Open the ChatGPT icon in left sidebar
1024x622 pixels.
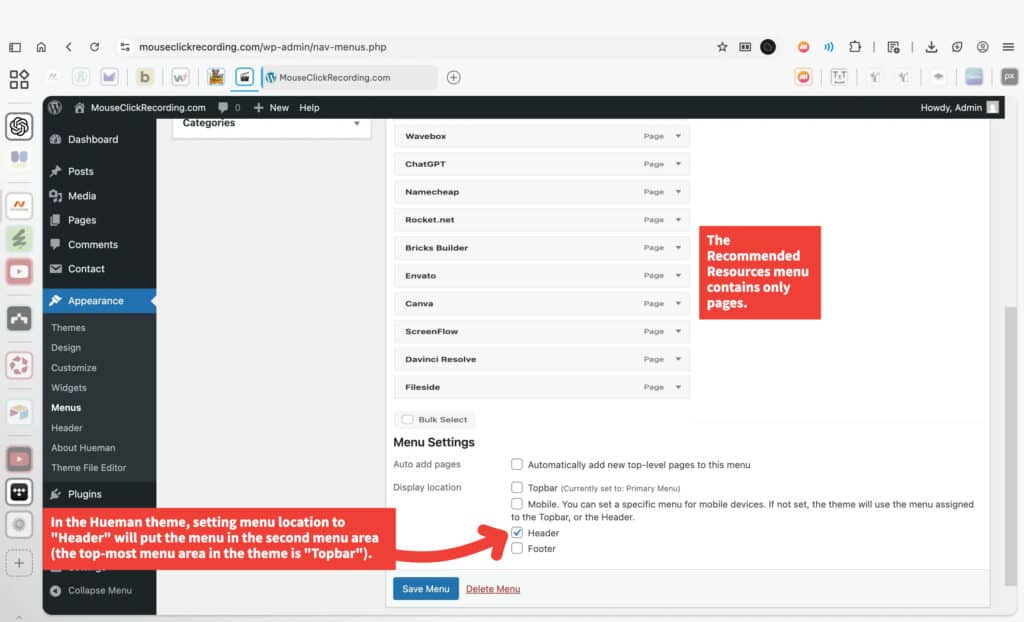pyautogui.click(x=19, y=126)
